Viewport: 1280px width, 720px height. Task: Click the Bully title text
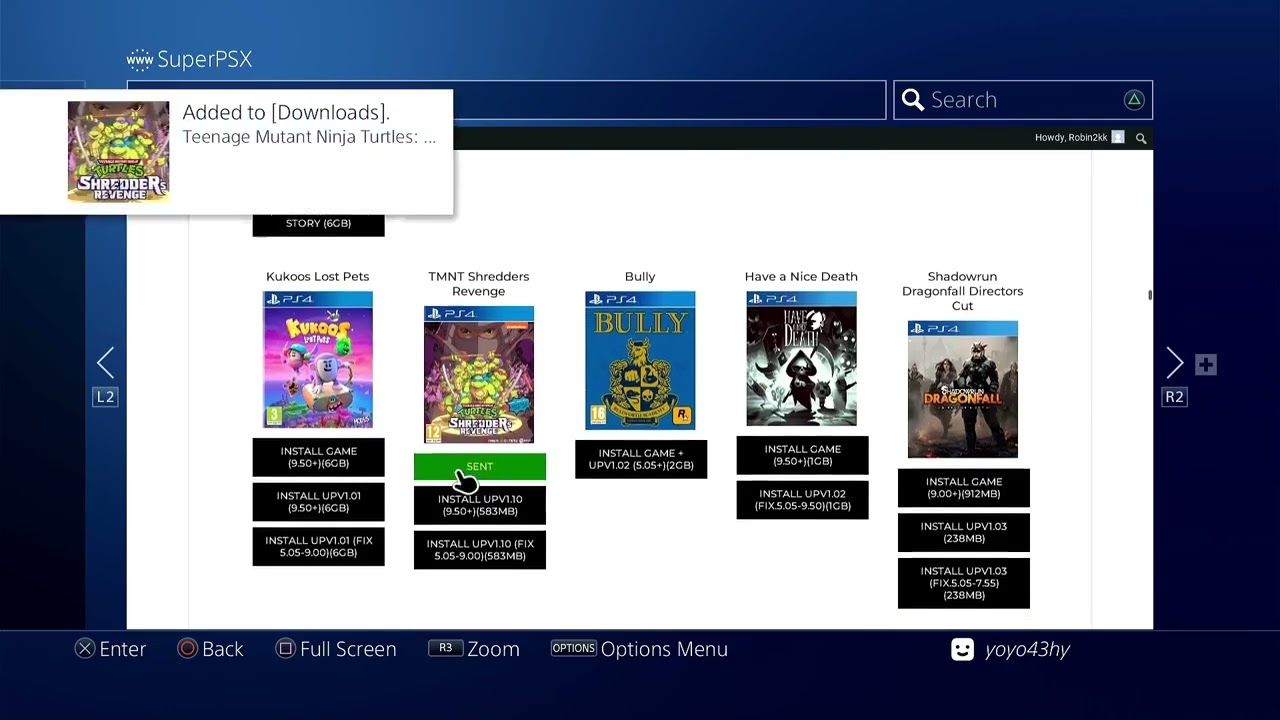(x=640, y=277)
